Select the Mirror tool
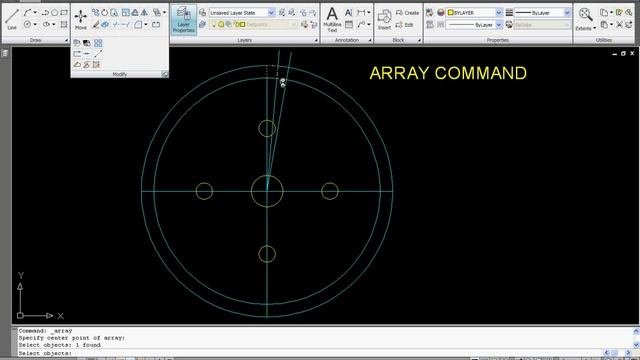 pyautogui.click(x=144, y=13)
